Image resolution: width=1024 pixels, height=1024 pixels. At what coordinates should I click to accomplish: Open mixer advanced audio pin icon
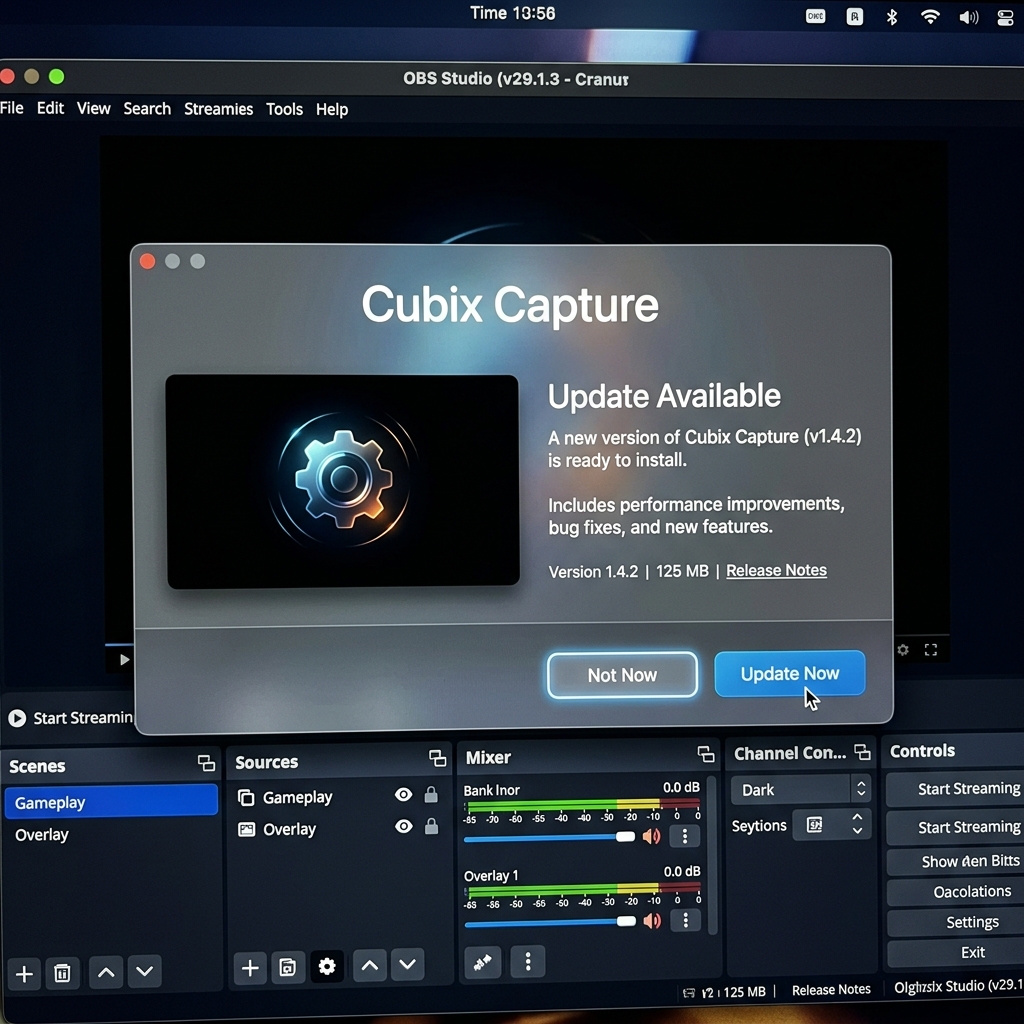[x=483, y=962]
